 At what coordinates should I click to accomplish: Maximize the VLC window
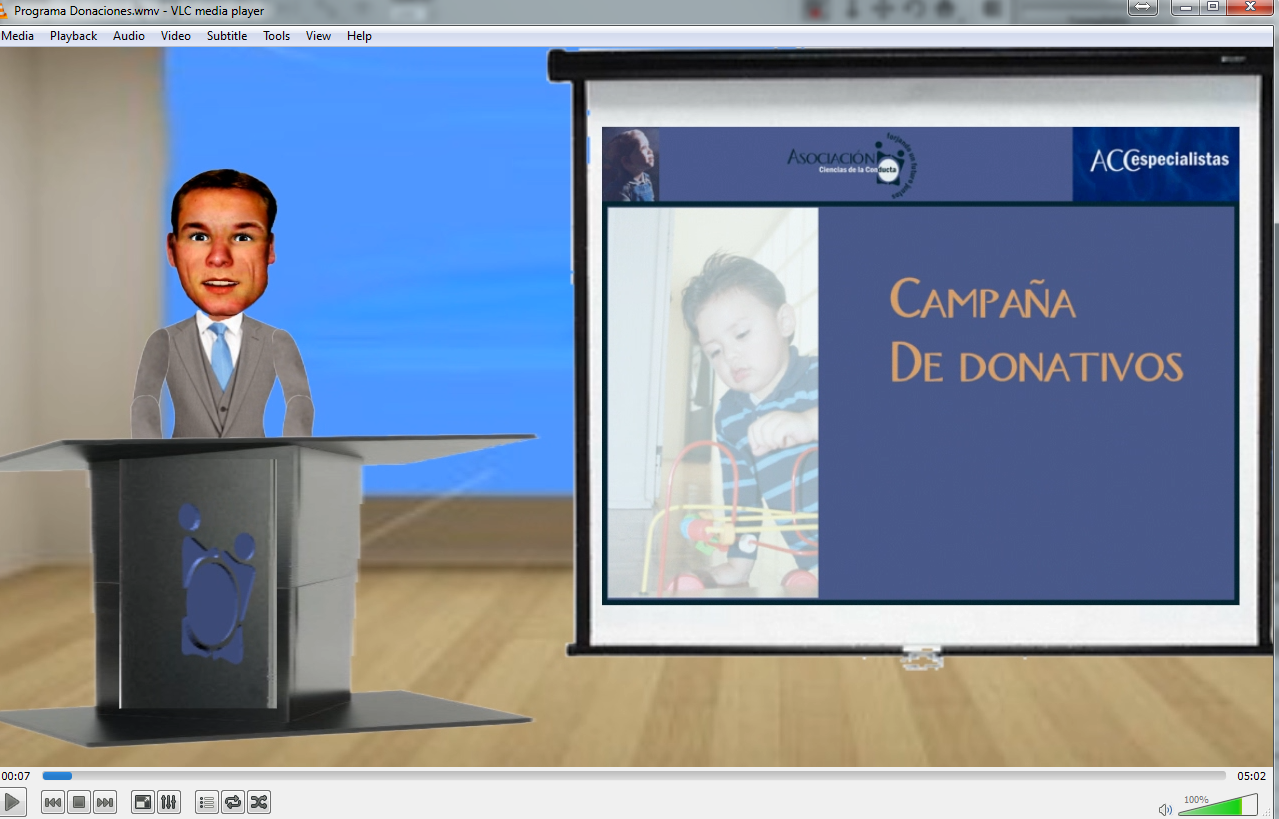[x=1213, y=7]
